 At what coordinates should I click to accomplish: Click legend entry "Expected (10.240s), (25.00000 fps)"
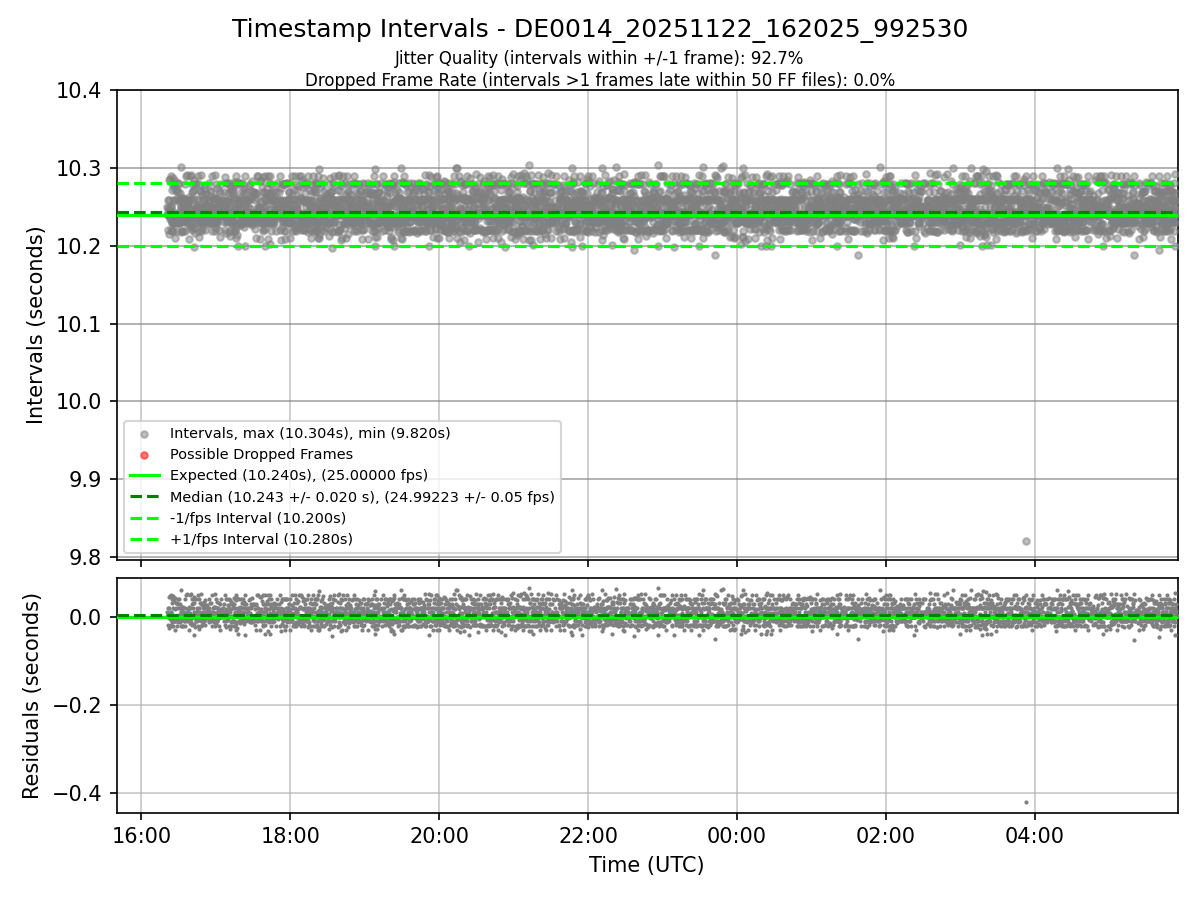[299, 475]
